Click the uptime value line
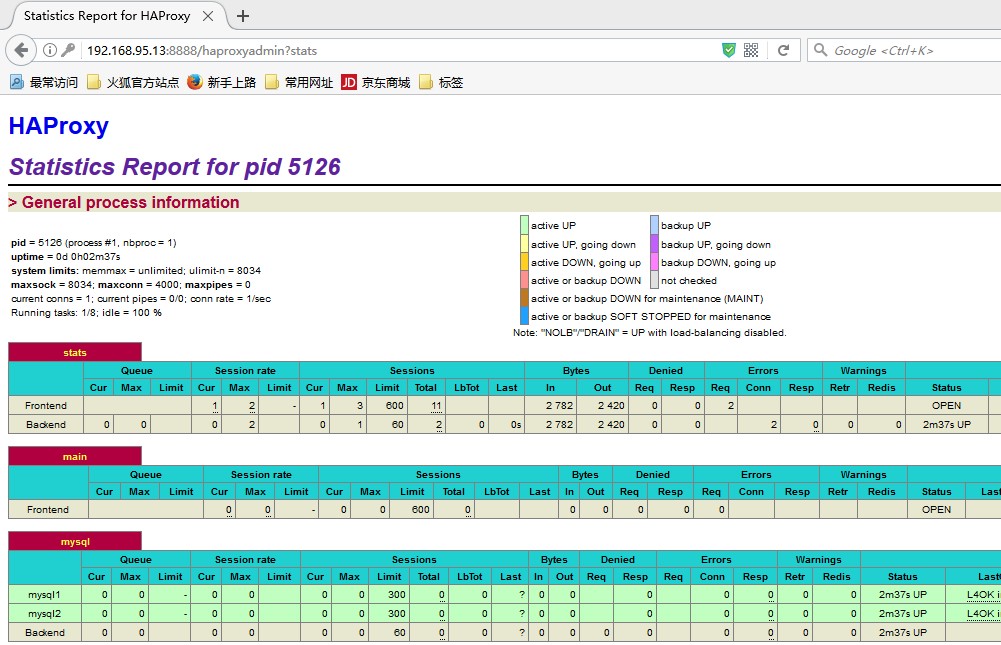The width and height of the screenshot is (1001, 645). coord(66,257)
